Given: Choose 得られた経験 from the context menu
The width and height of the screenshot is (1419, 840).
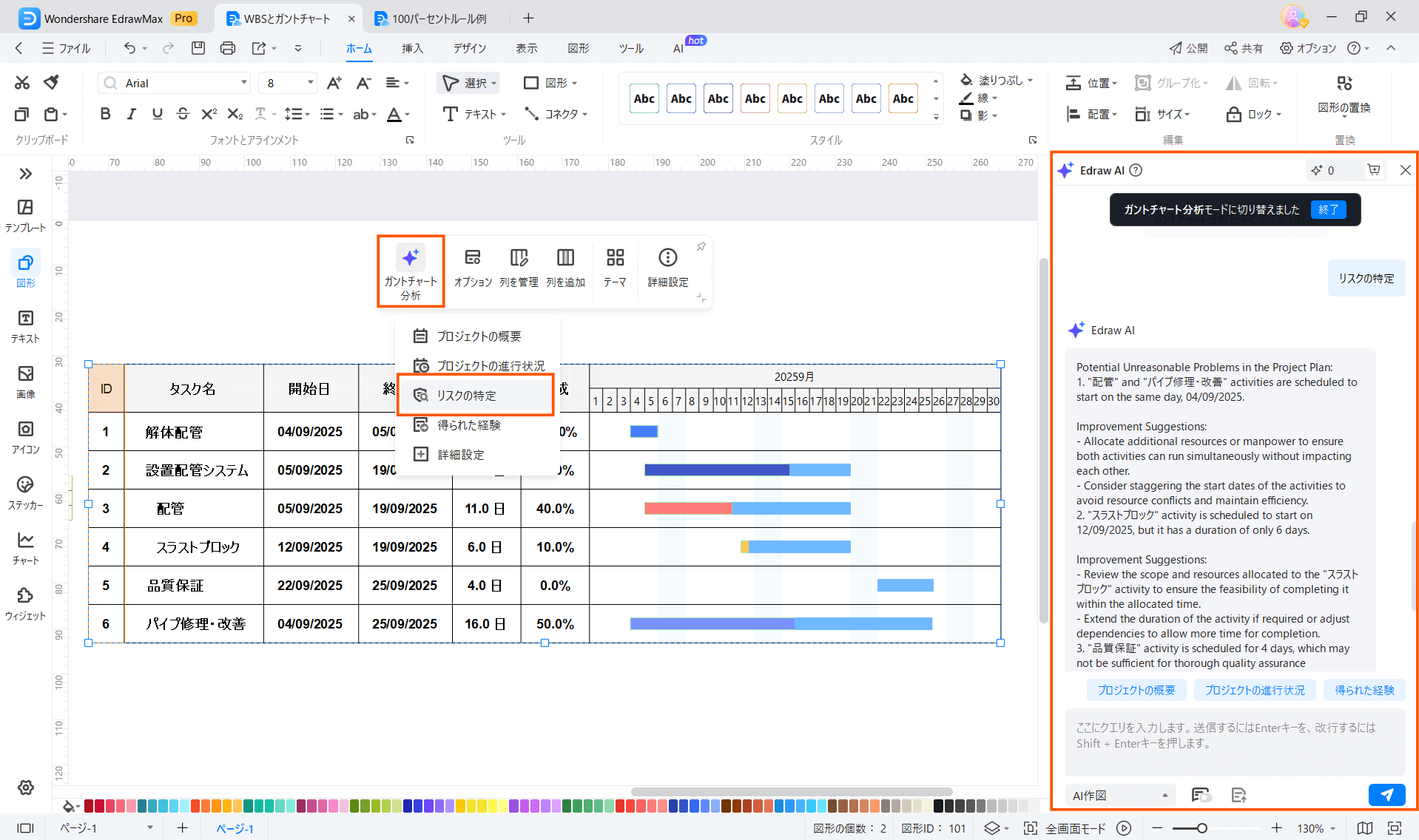Looking at the screenshot, I should (x=469, y=425).
